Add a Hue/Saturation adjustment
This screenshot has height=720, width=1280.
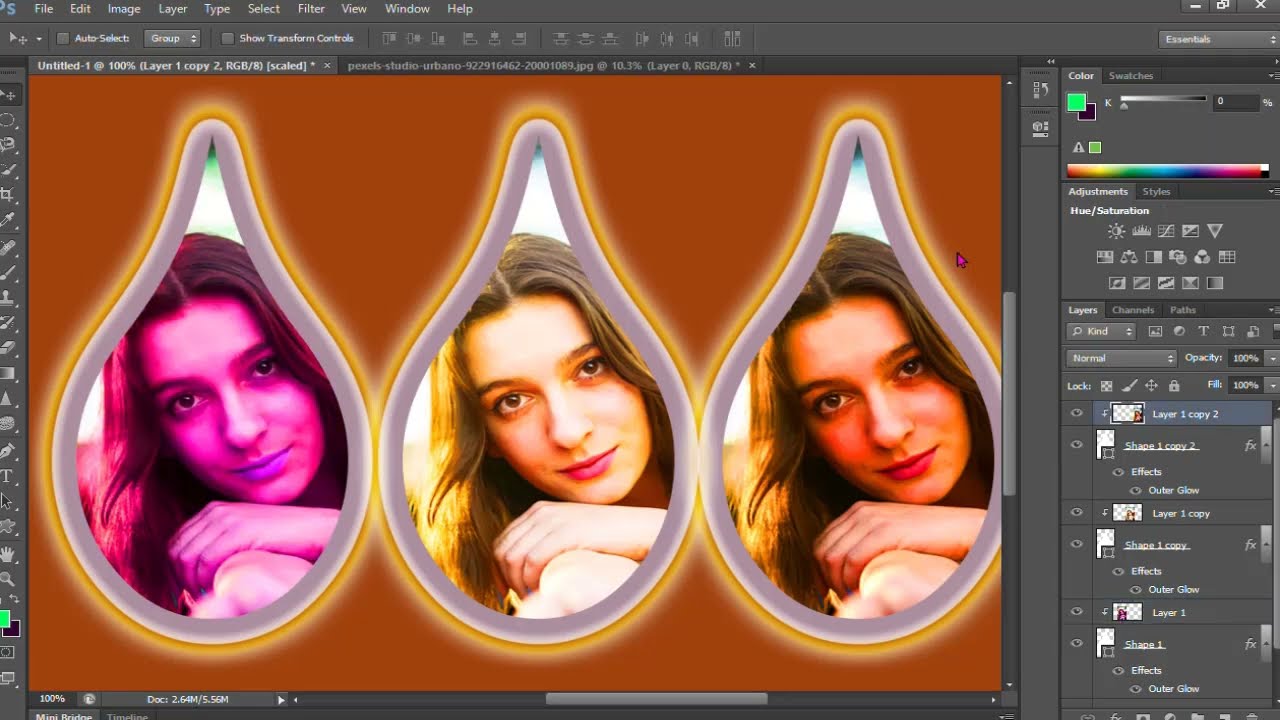[x=1105, y=257]
